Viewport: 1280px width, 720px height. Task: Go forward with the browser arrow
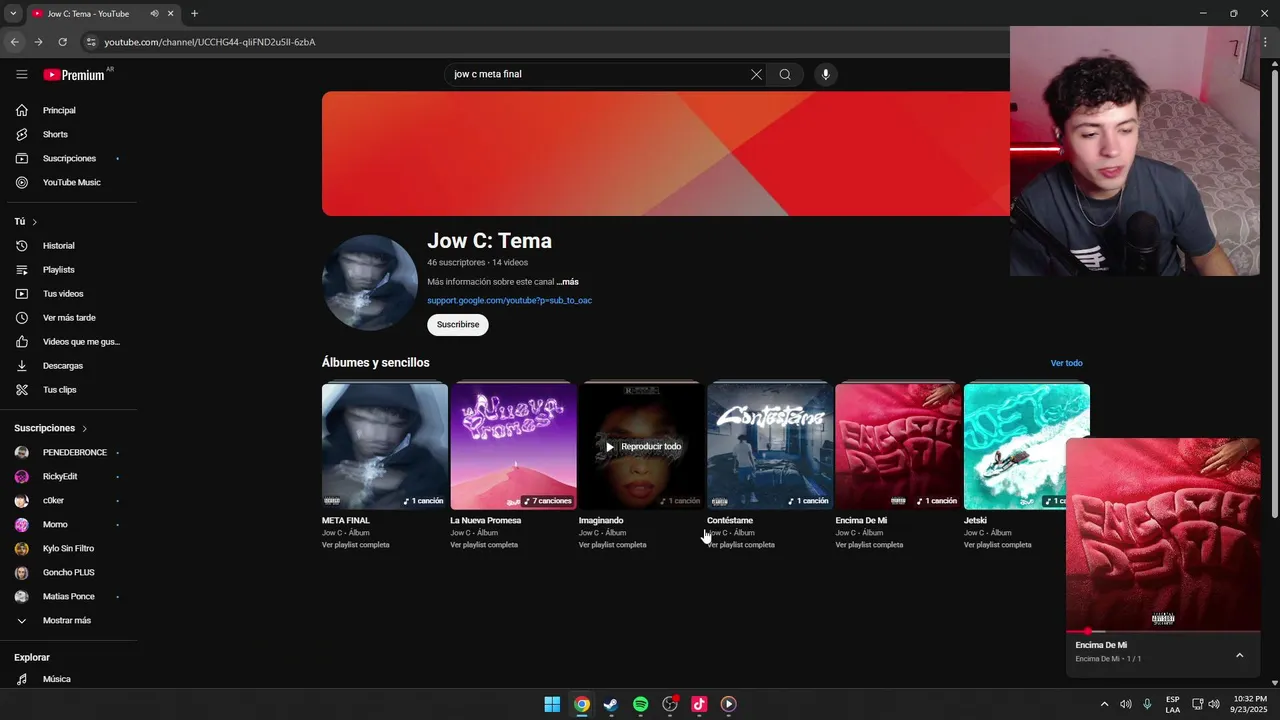click(x=38, y=42)
